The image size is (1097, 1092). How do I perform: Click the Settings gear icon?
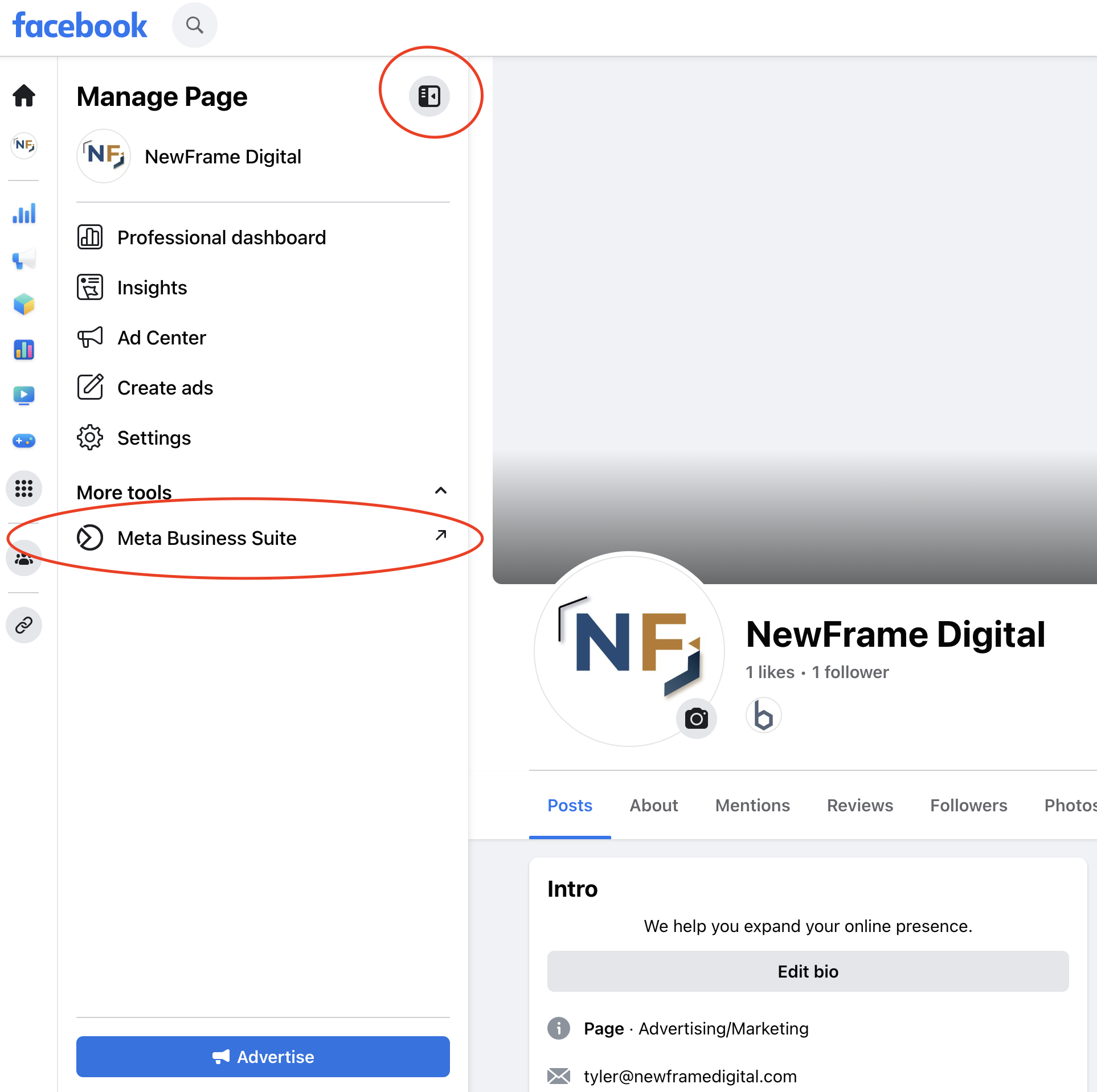click(90, 437)
